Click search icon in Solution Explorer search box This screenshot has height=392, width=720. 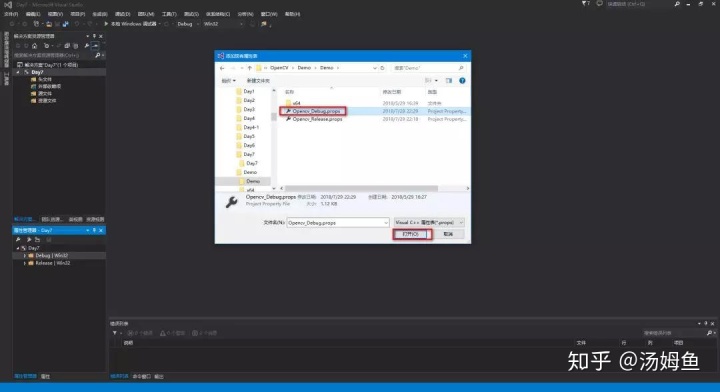97,55
